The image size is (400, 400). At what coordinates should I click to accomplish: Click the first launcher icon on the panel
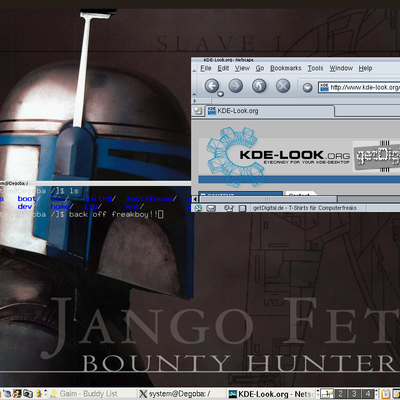(x=7, y=394)
